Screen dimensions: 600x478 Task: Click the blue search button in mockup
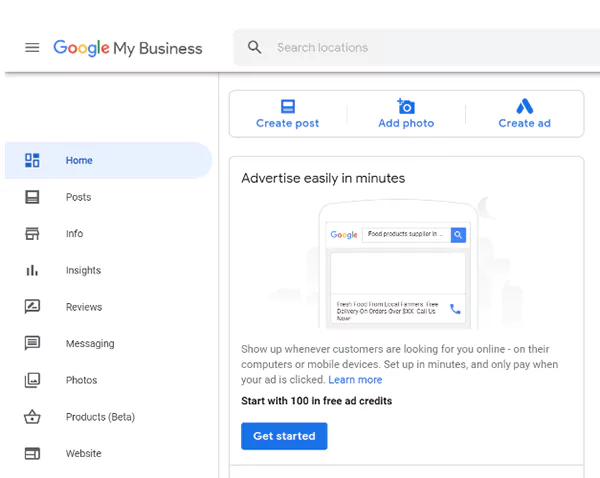click(x=458, y=235)
